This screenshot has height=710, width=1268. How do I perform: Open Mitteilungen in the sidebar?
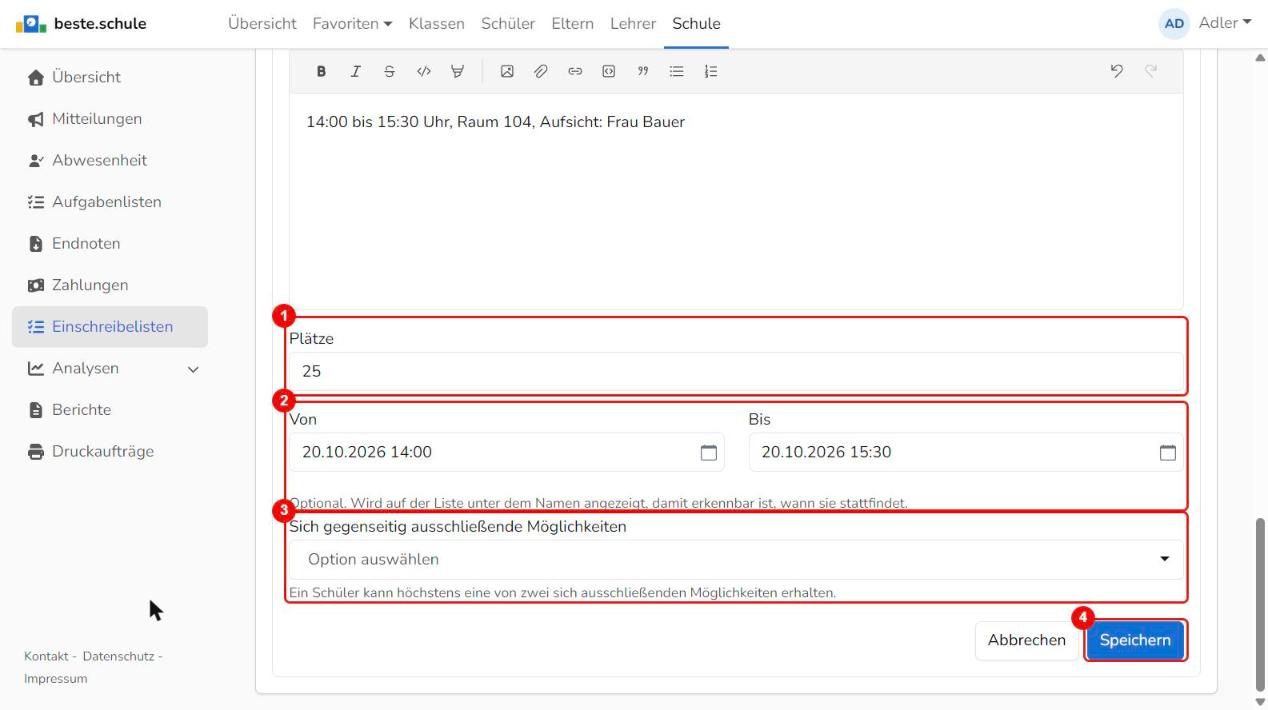[x=110, y=119]
